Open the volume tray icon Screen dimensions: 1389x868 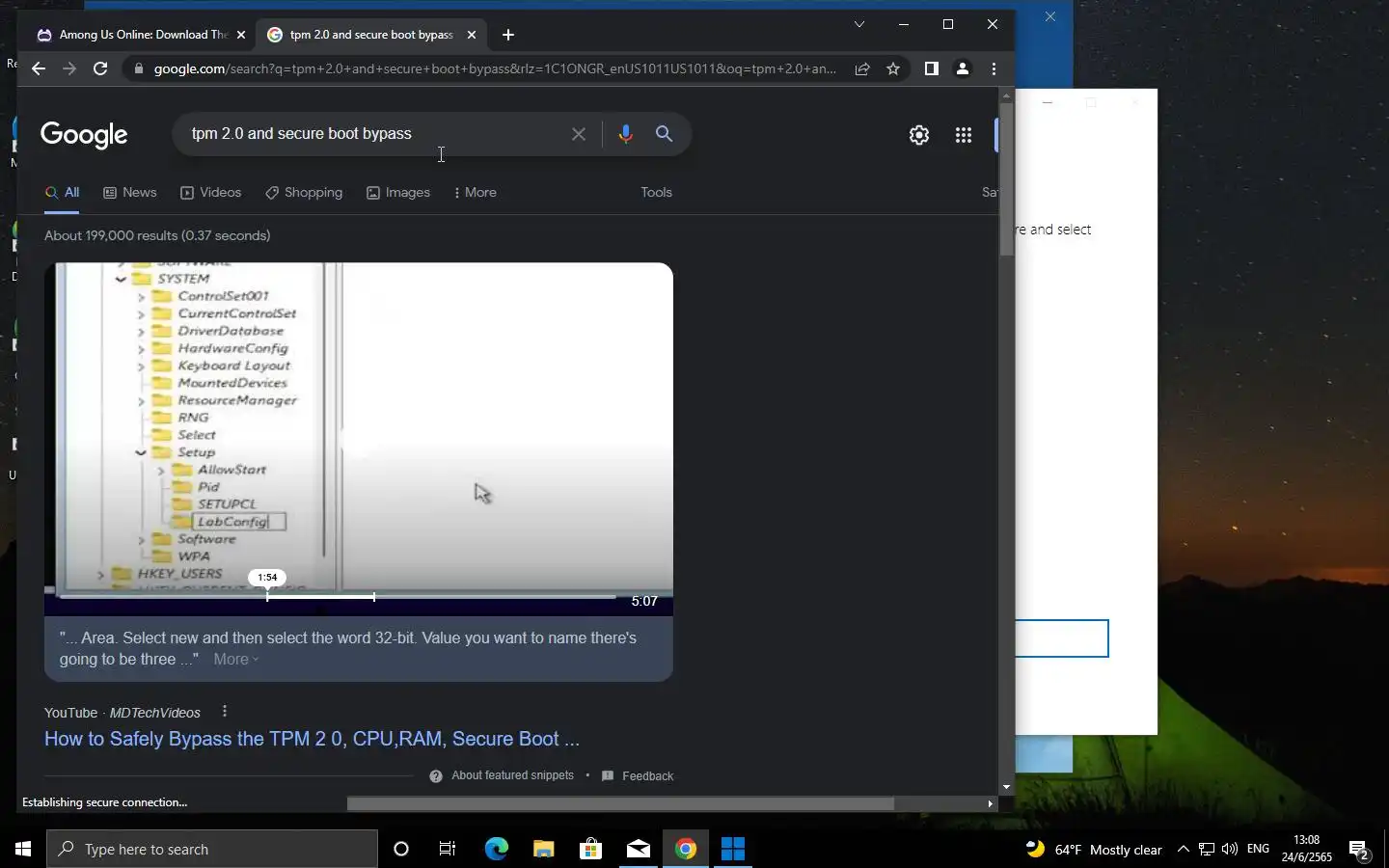1230,850
